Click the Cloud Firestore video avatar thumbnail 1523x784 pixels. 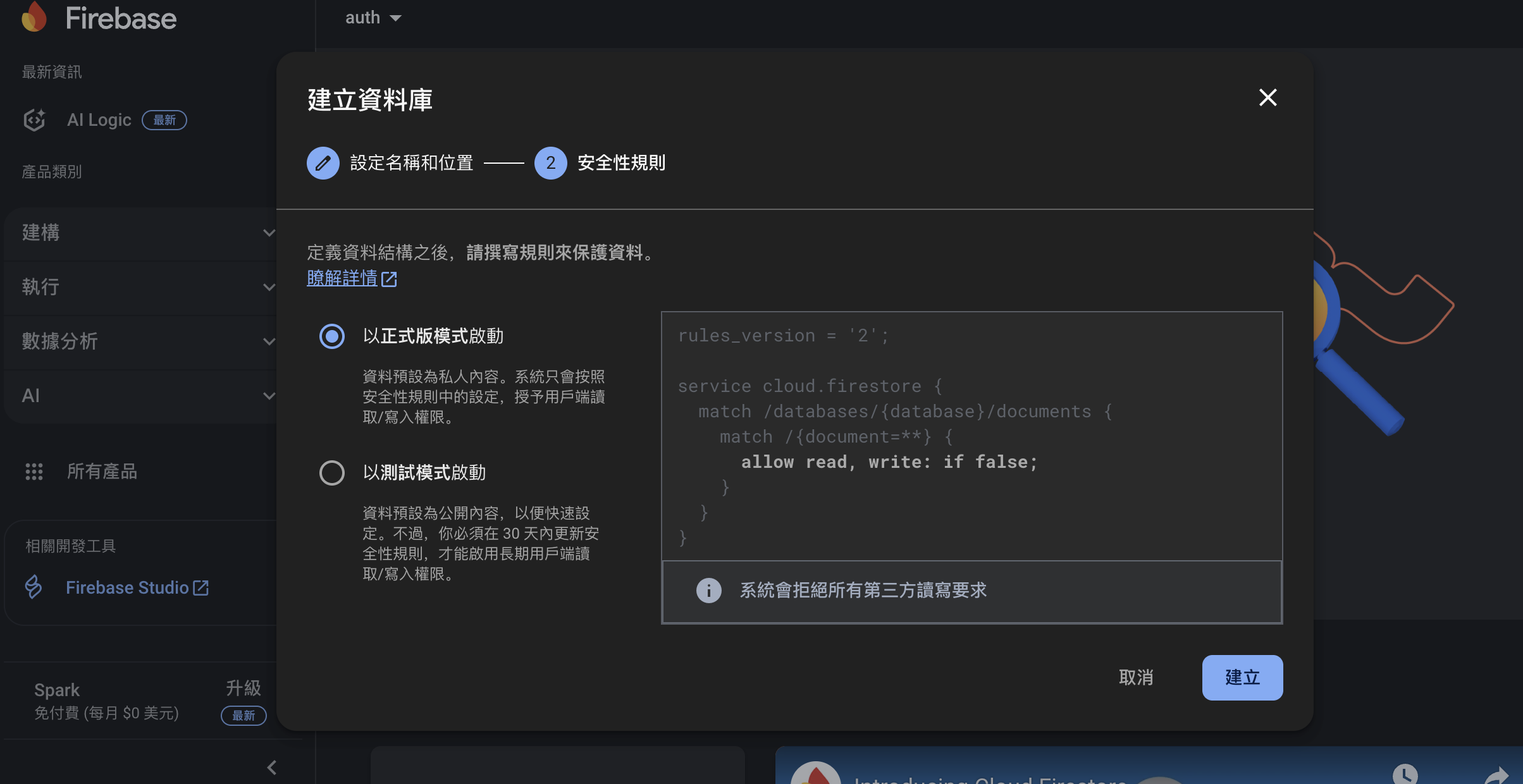(x=815, y=773)
